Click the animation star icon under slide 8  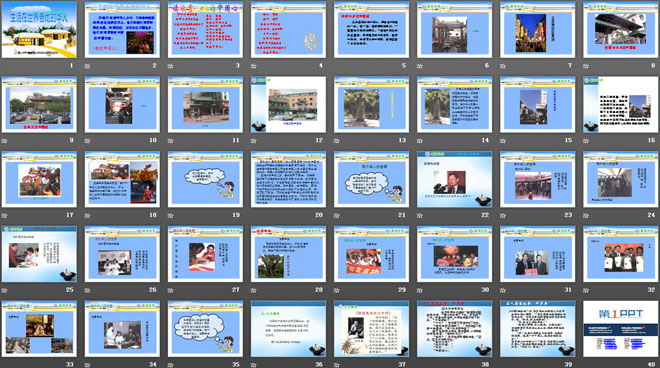pyautogui.click(x=586, y=66)
